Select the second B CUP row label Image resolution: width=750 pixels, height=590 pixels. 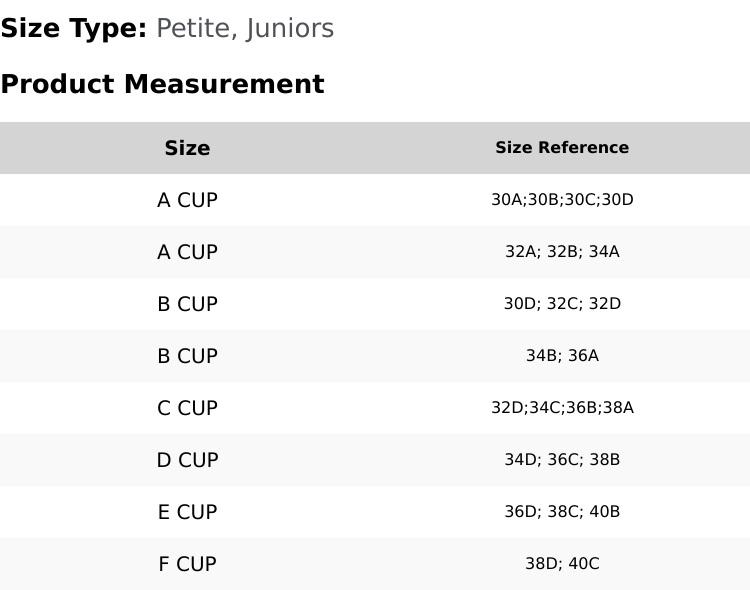[187, 356]
